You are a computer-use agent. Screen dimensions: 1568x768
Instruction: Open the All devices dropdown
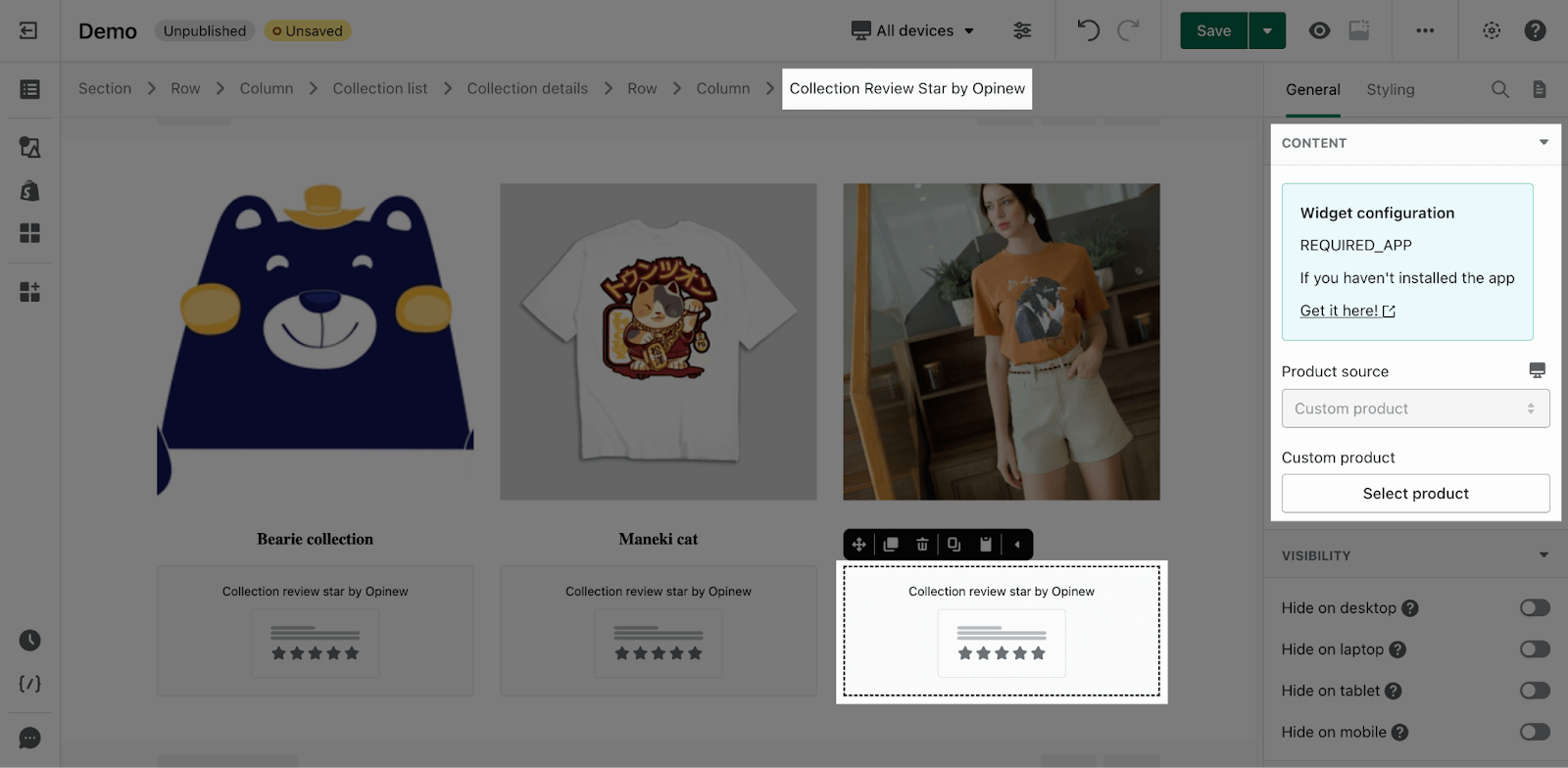pyautogui.click(x=912, y=30)
